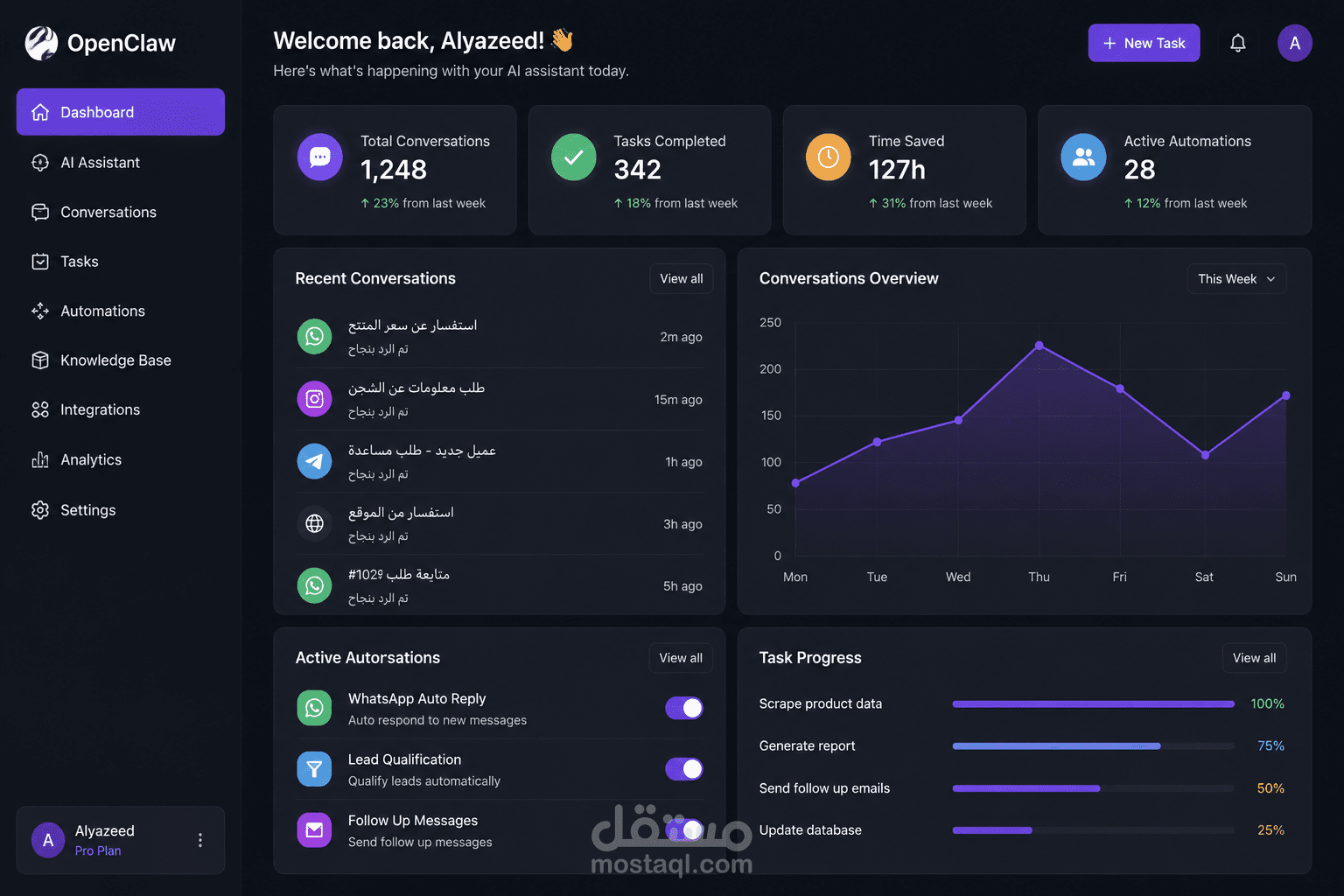The height and width of the screenshot is (896, 1344).
Task: Open notifications bell icon
Action: tap(1237, 43)
